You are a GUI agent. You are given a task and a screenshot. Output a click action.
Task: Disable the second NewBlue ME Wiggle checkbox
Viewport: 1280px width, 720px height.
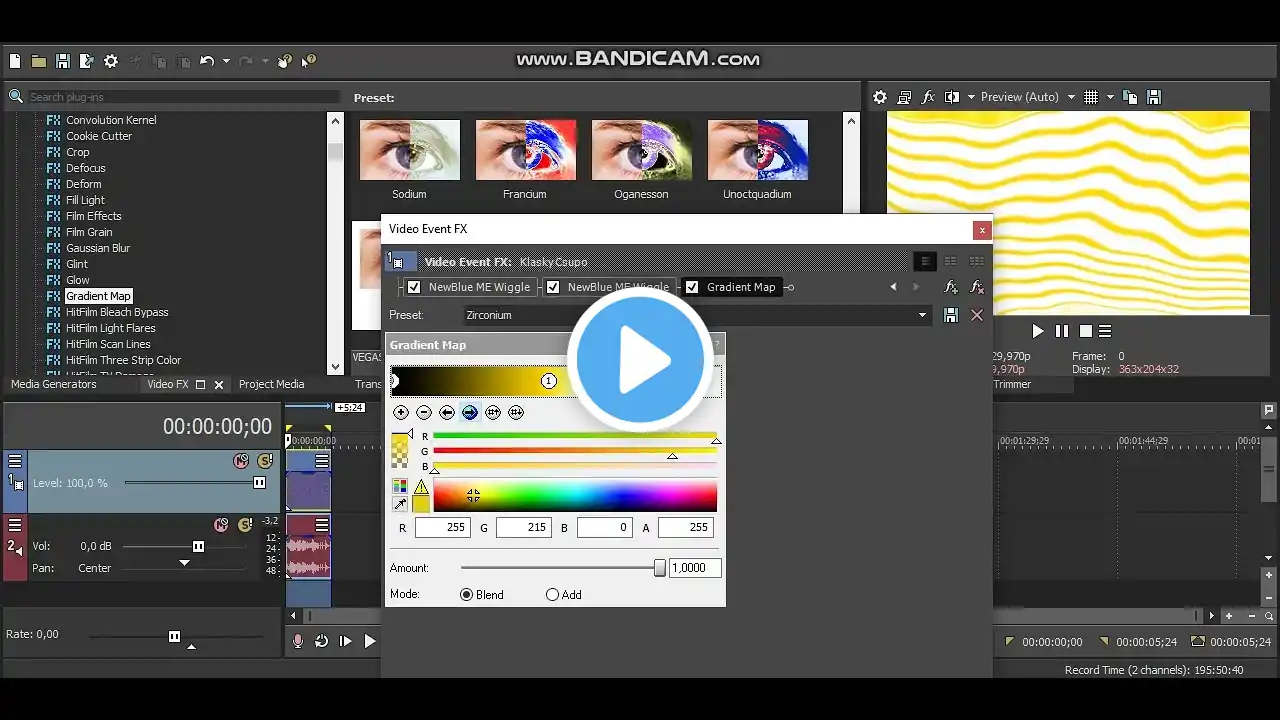click(553, 287)
